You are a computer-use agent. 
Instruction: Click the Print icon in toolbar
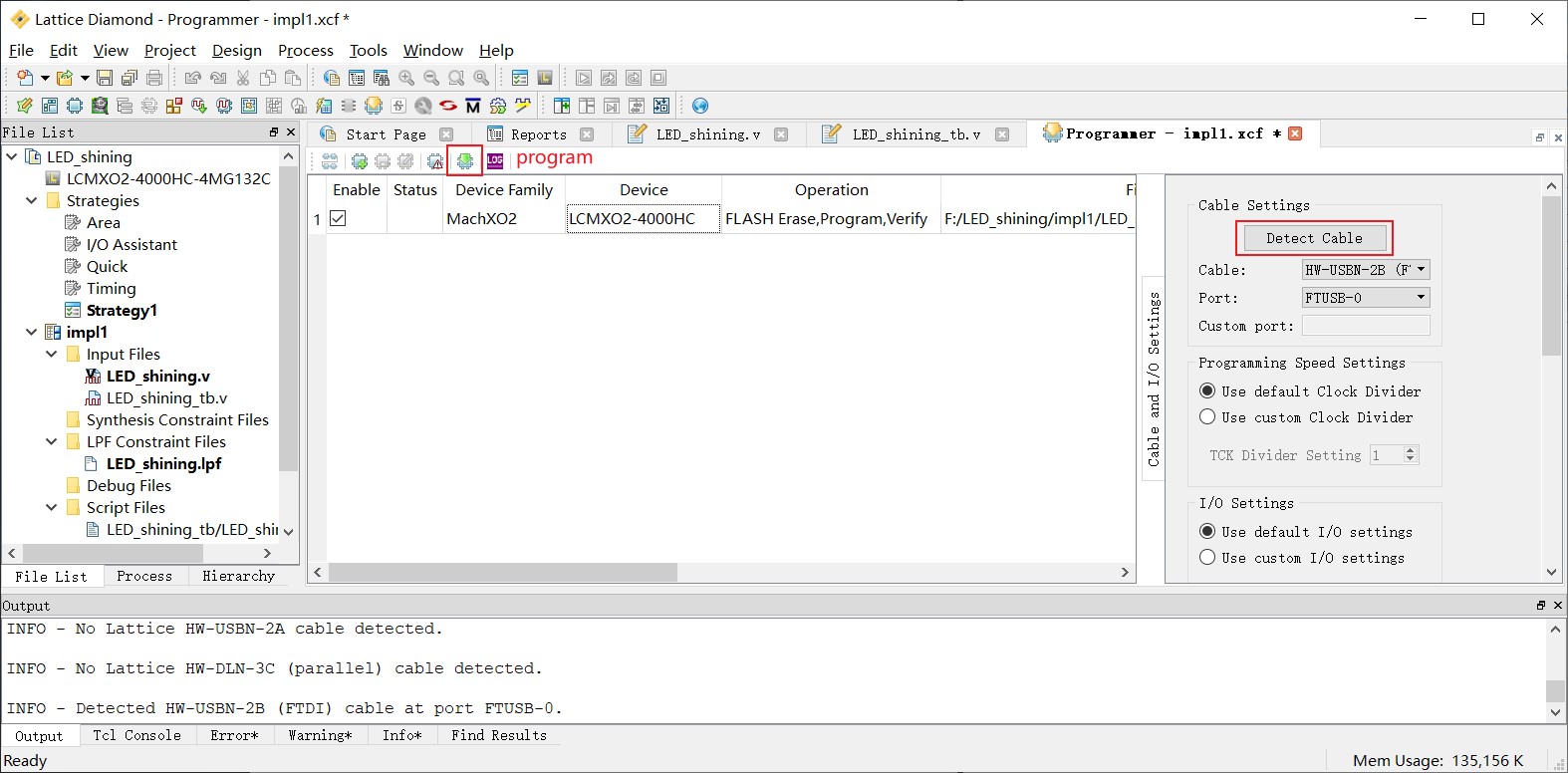[154, 78]
